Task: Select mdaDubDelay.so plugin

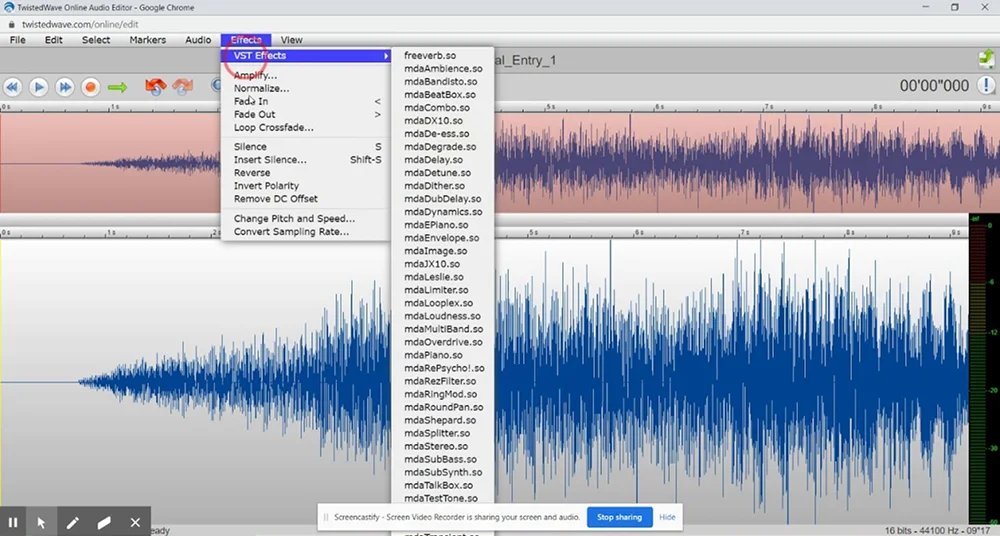Action: [x=443, y=198]
